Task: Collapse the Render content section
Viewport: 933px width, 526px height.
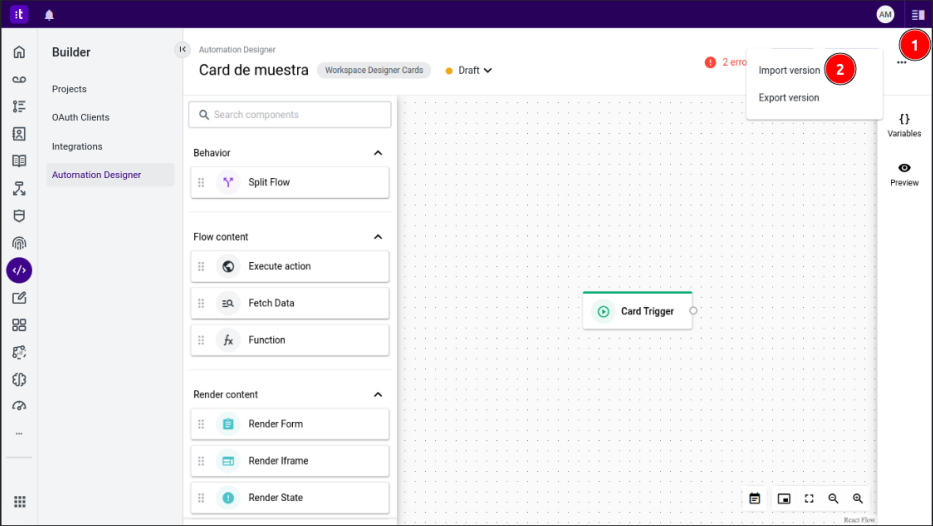Action: pyautogui.click(x=378, y=395)
